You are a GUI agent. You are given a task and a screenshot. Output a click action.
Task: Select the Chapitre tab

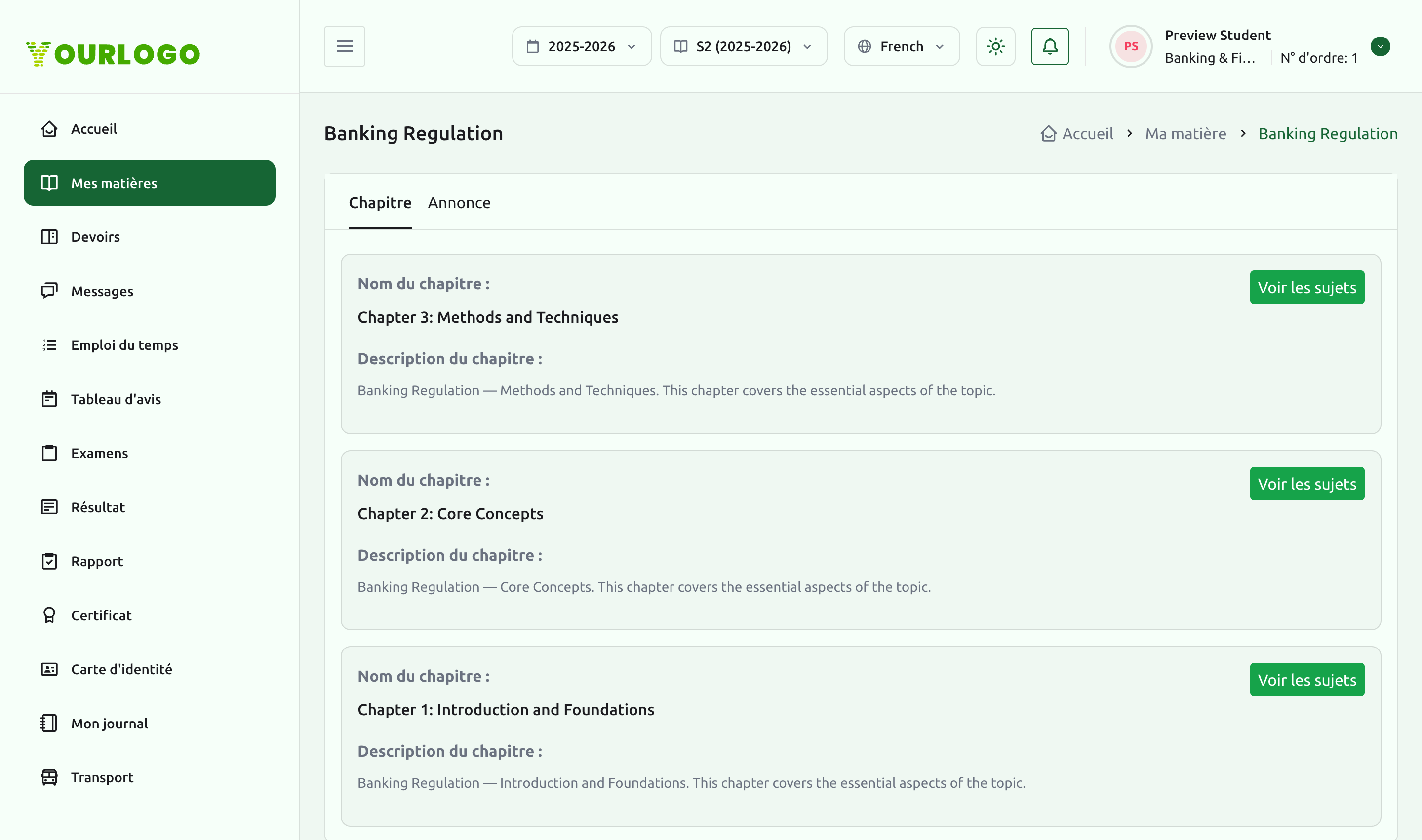point(380,203)
